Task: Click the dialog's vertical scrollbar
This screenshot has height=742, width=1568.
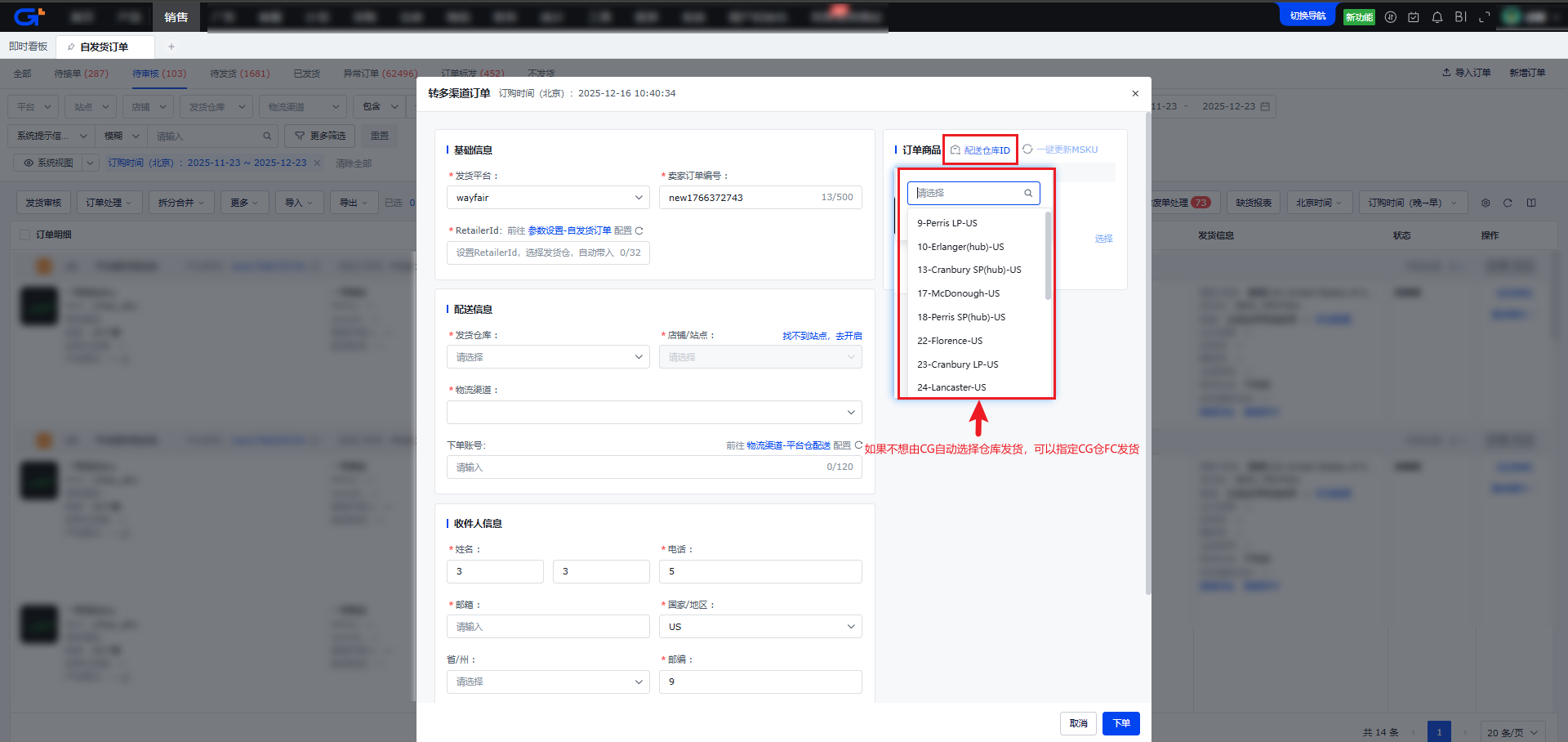Action: pos(1148,351)
